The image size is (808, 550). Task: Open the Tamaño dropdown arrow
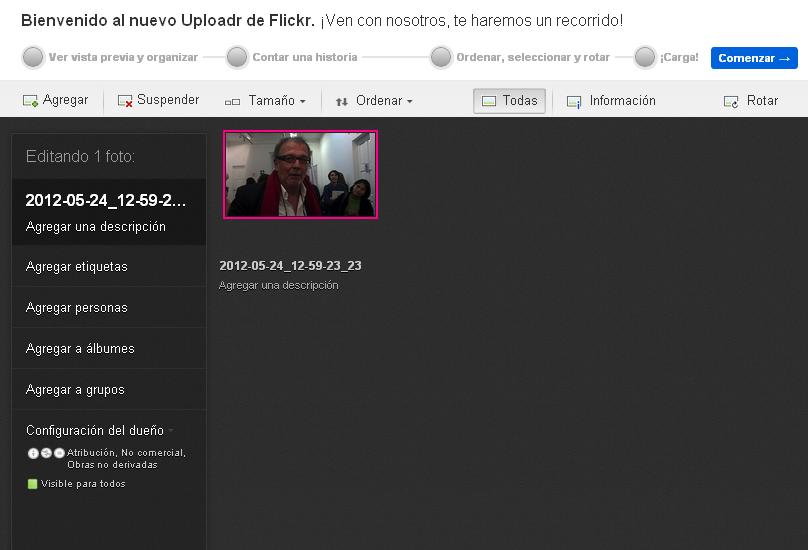303,102
